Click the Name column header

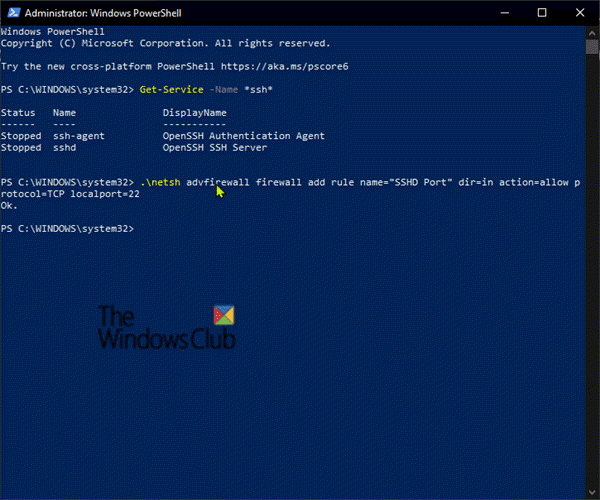pyautogui.click(x=64, y=113)
